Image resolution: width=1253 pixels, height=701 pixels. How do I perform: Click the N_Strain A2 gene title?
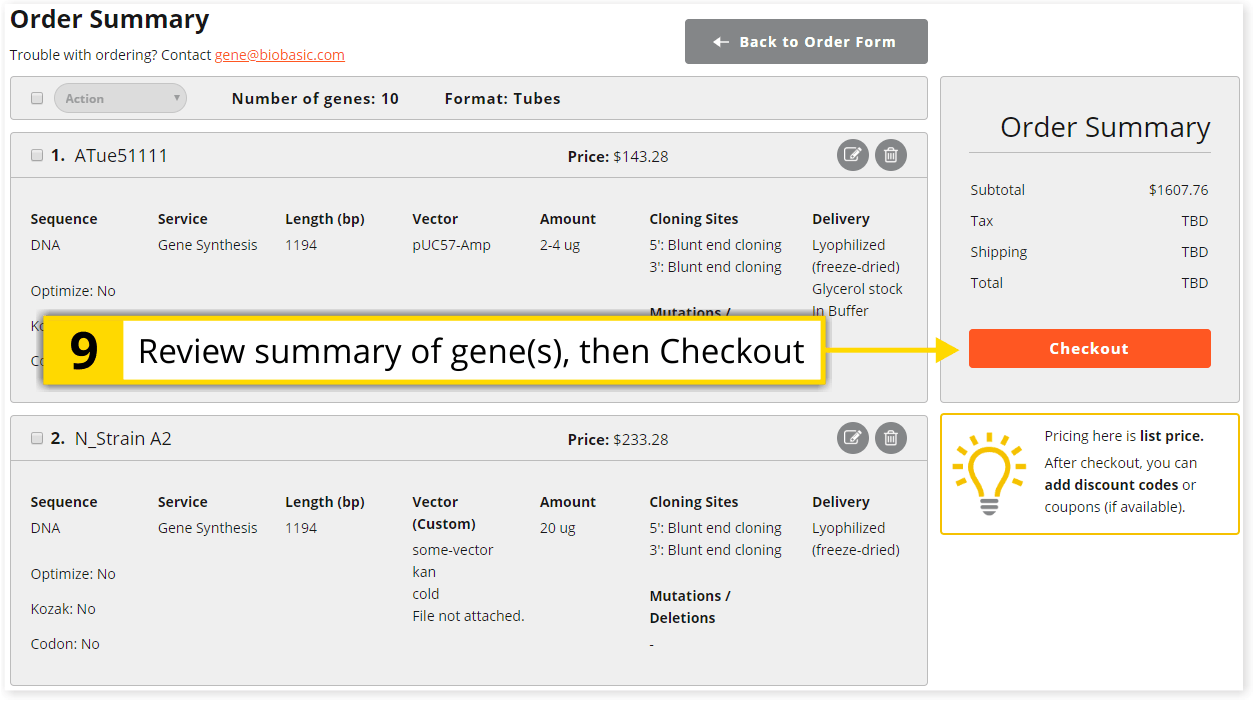point(123,439)
